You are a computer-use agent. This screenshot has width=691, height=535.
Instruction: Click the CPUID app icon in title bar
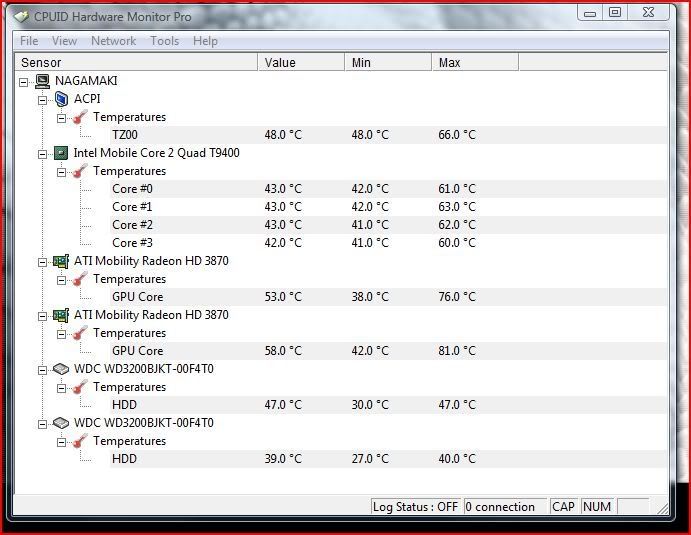(22, 17)
